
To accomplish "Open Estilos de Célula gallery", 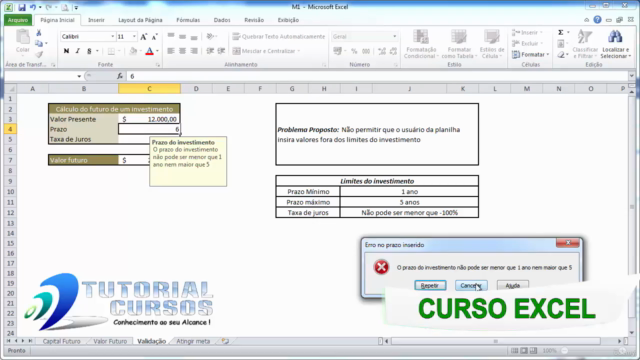I will tap(491, 44).
